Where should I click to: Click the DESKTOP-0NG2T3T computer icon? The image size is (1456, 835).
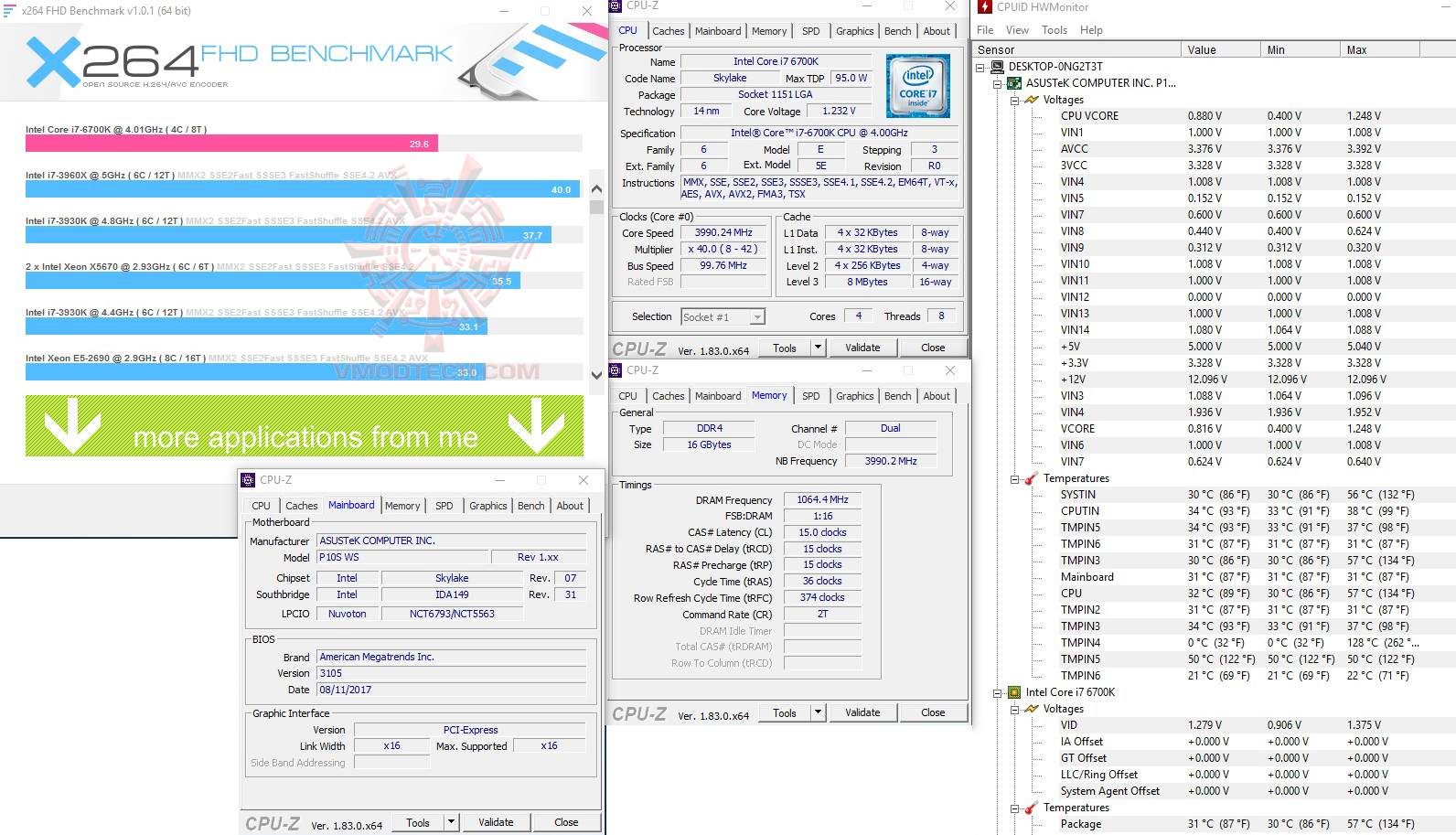[997, 67]
